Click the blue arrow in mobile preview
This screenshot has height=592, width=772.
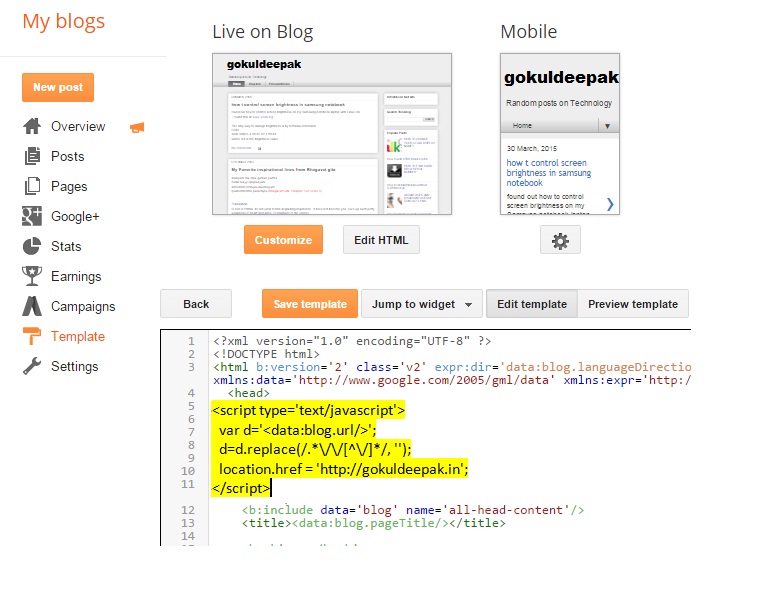[610, 204]
